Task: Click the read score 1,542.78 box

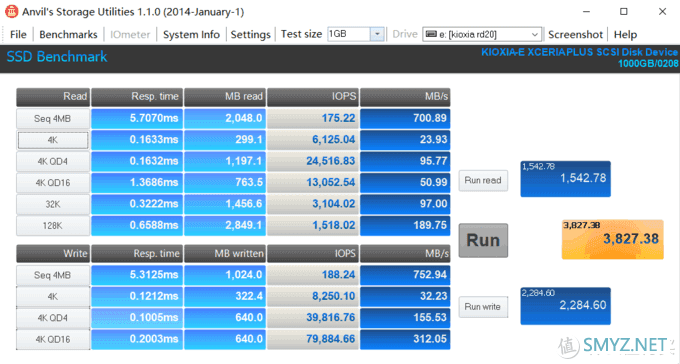Action: click(x=566, y=179)
